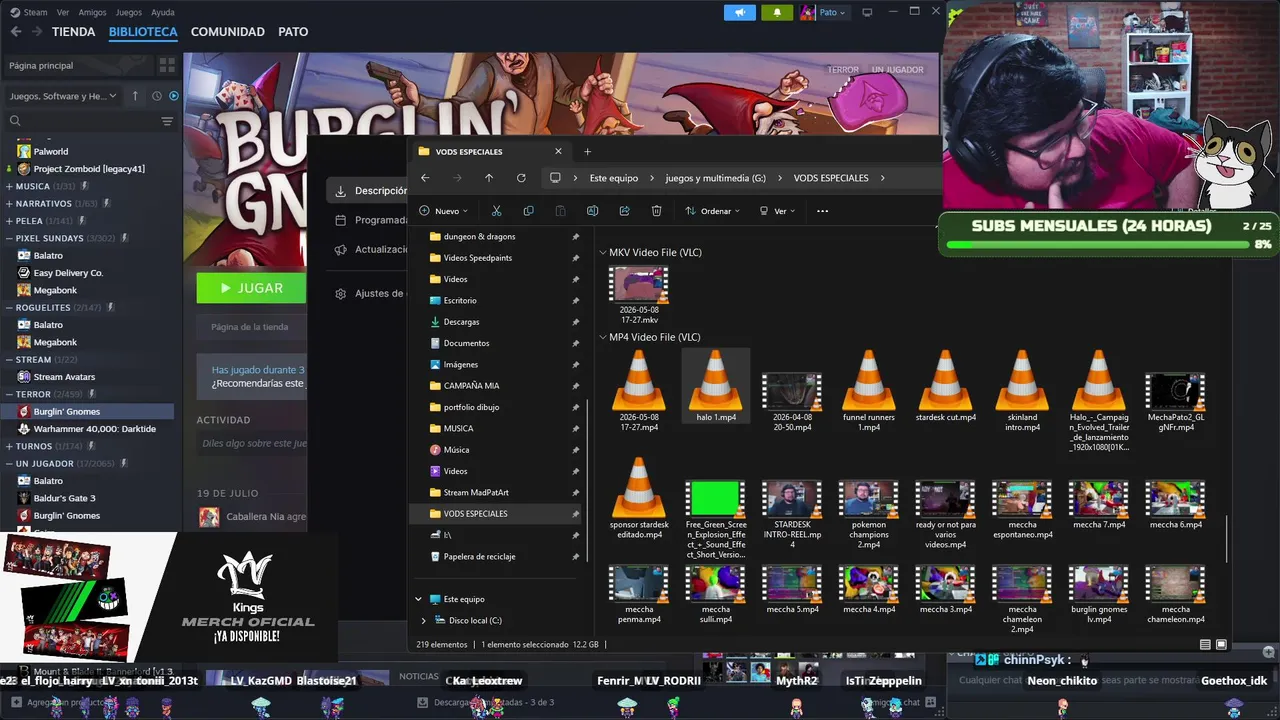Viewport: 1280px width, 720px height.
Task: Select Baldur's Gate 3 in library
Action: tap(64, 498)
